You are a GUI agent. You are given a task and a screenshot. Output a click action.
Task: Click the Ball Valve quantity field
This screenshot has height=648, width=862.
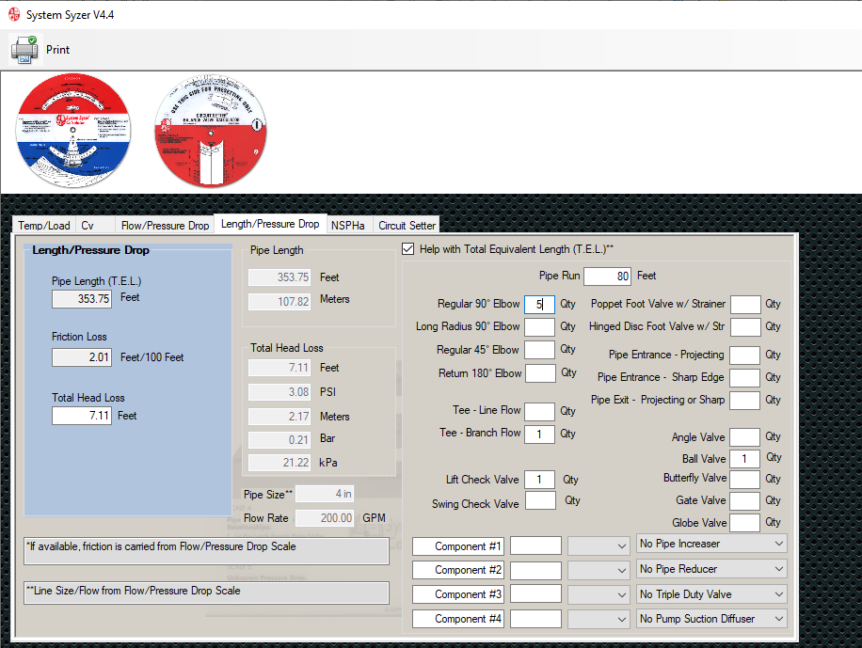pyautogui.click(x=744, y=458)
